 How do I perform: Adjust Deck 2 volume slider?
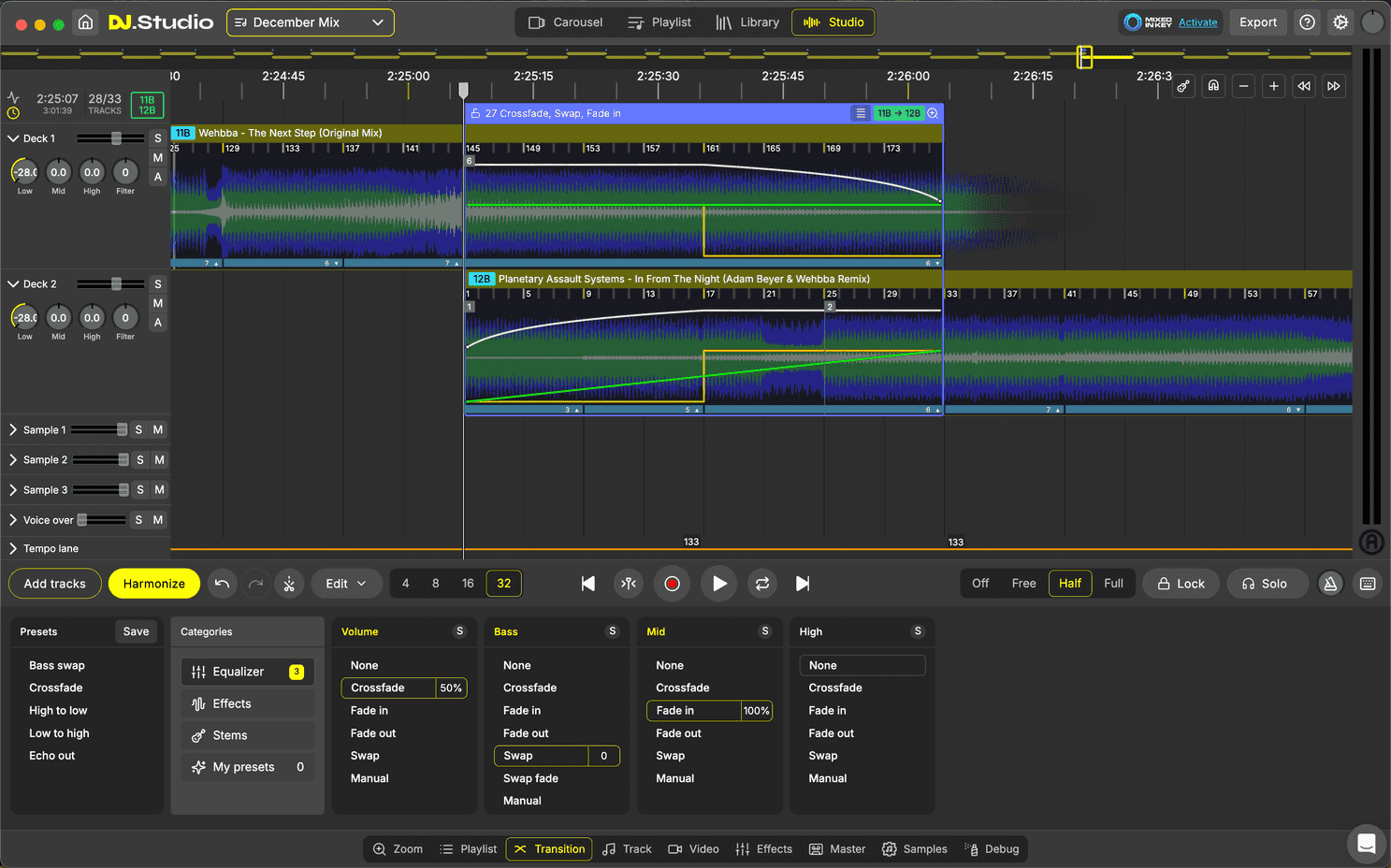point(110,284)
